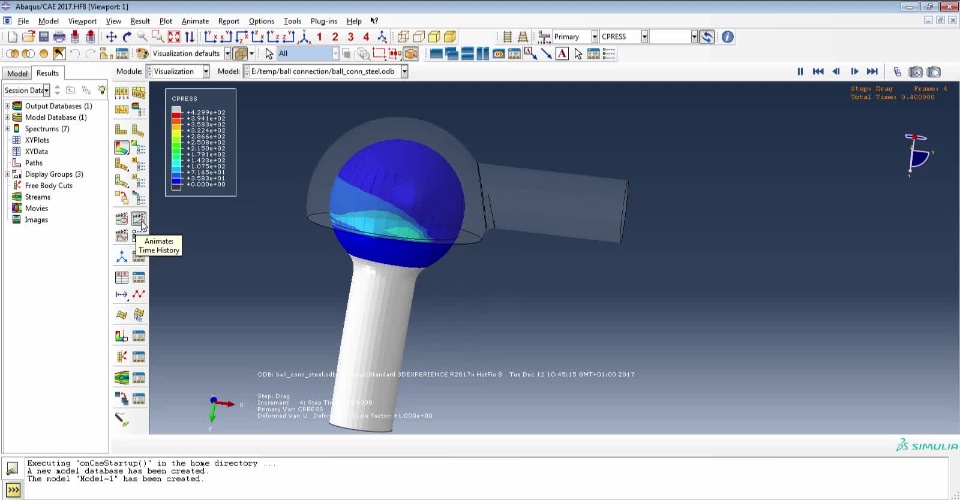Click the yellow light bulb filter icon
Image resolution: width=960 pixels, height=500 pixels.
pyautogui.click(x=102, y=90)
